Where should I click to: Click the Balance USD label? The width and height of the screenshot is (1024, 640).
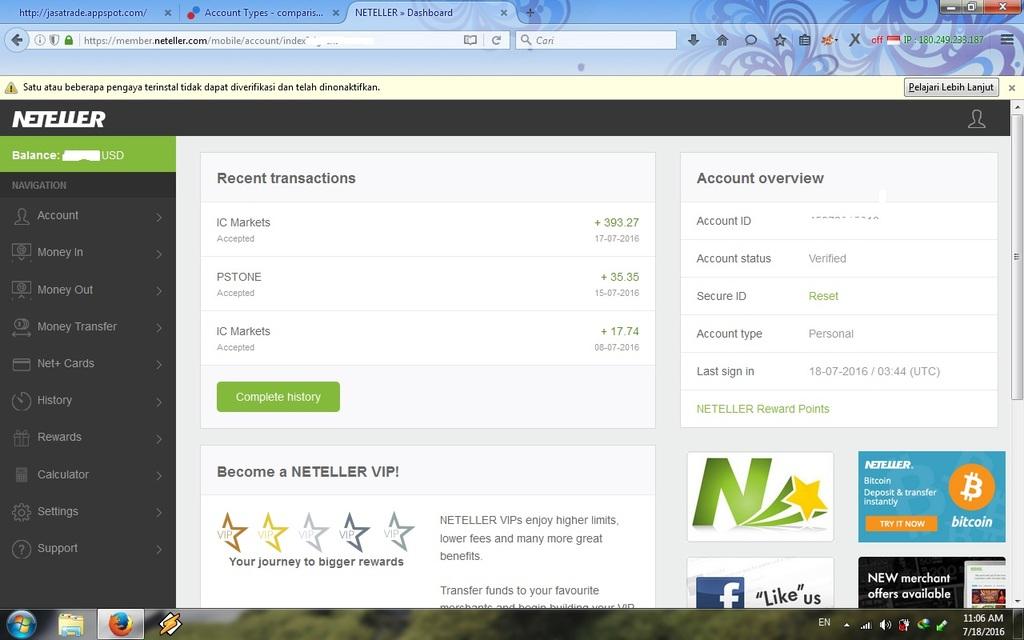68,155
